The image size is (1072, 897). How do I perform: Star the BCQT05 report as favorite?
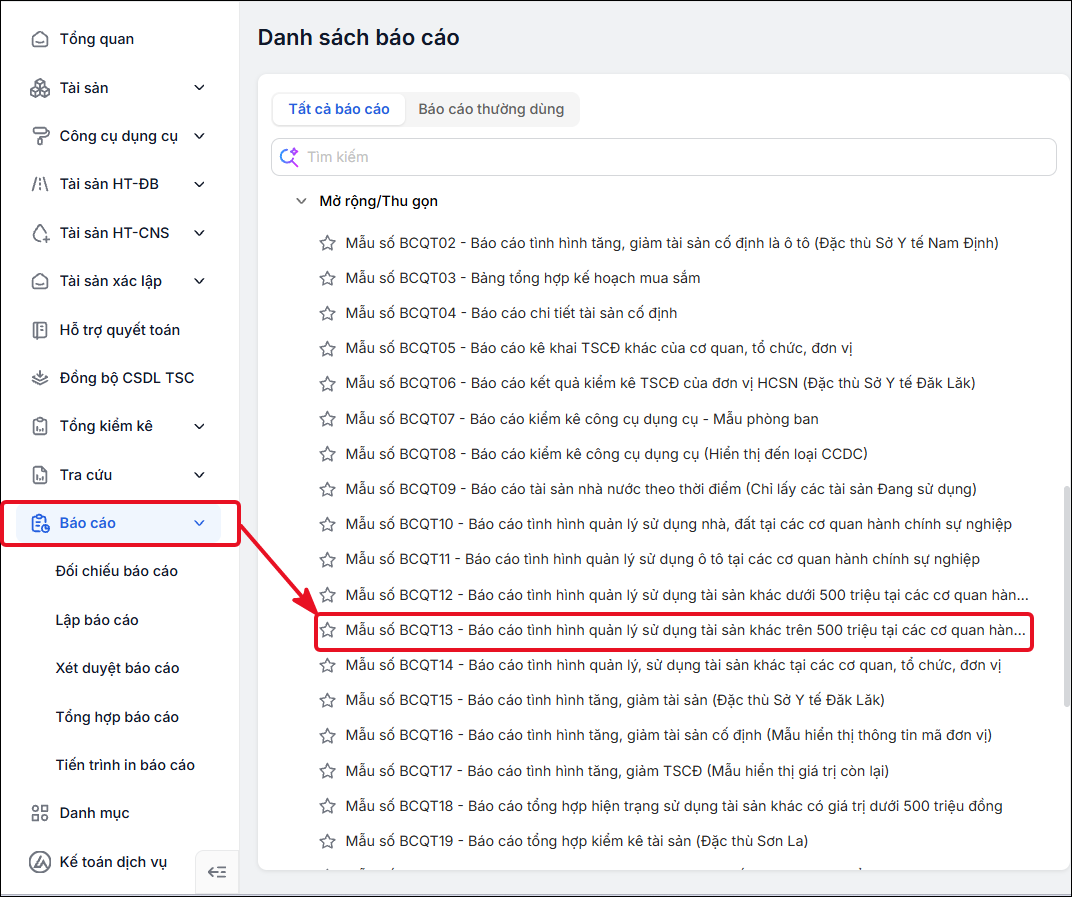[327, 349]
